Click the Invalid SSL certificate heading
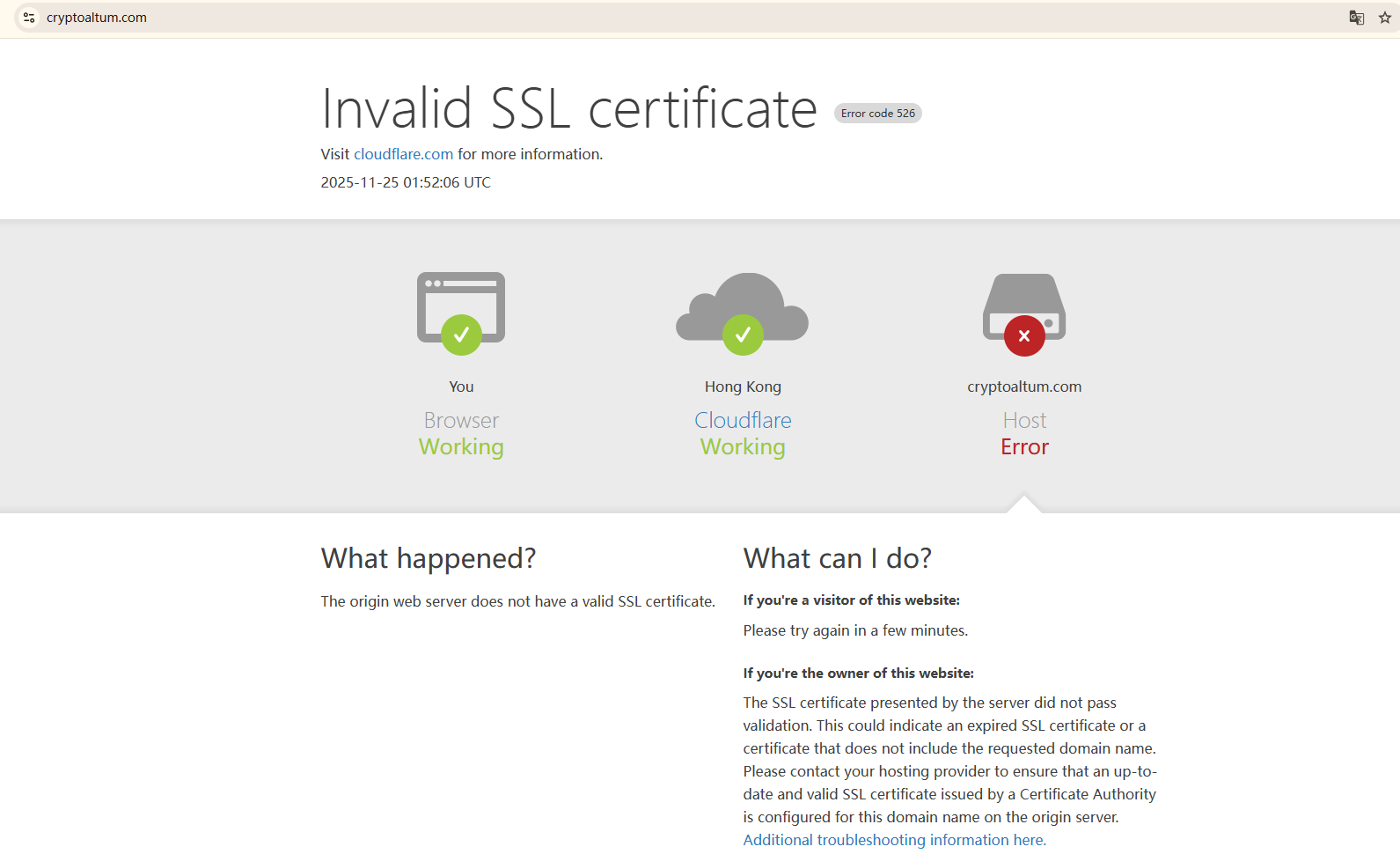 pos(569,108)
